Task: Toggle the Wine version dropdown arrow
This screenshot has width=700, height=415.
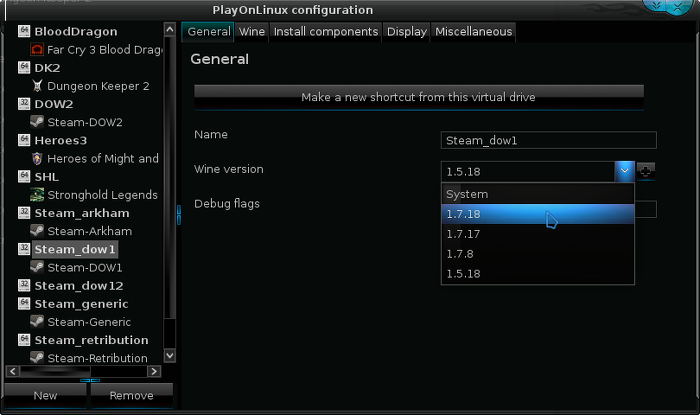Action: pos(625,171)
